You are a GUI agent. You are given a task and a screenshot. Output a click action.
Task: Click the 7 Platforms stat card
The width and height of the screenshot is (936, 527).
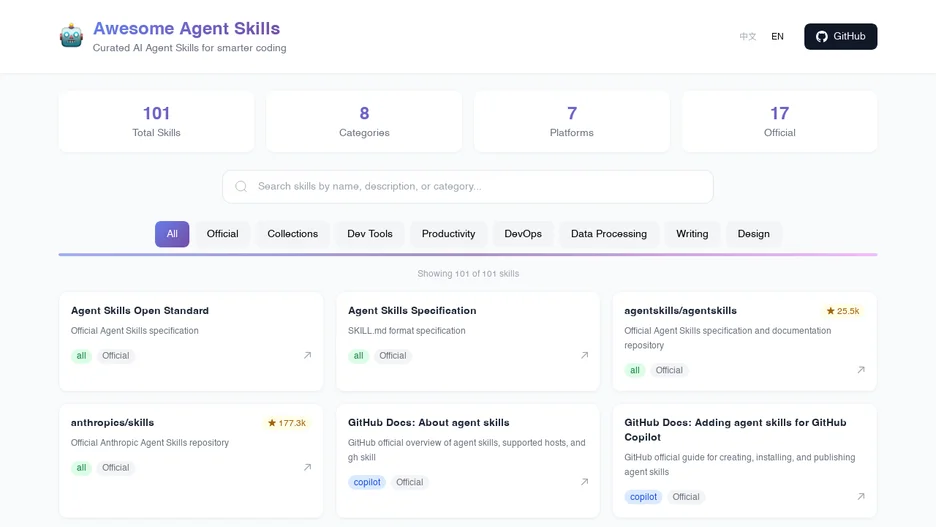[572, 121]
